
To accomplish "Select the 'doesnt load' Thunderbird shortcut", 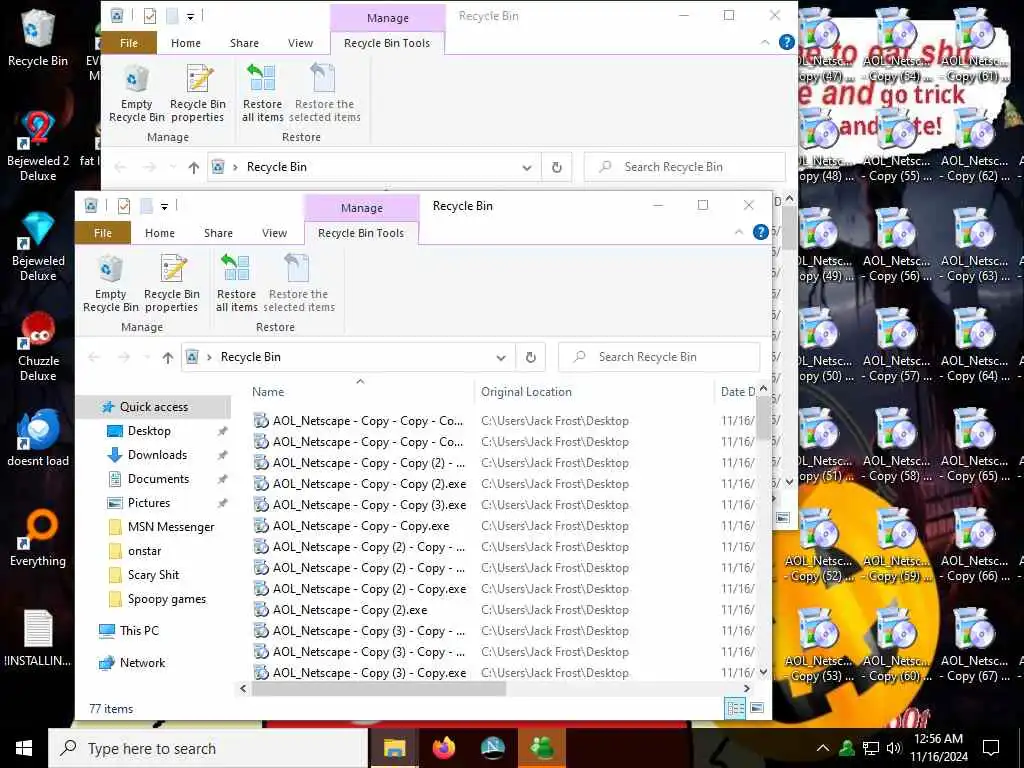I will click(x=38, y=439).
